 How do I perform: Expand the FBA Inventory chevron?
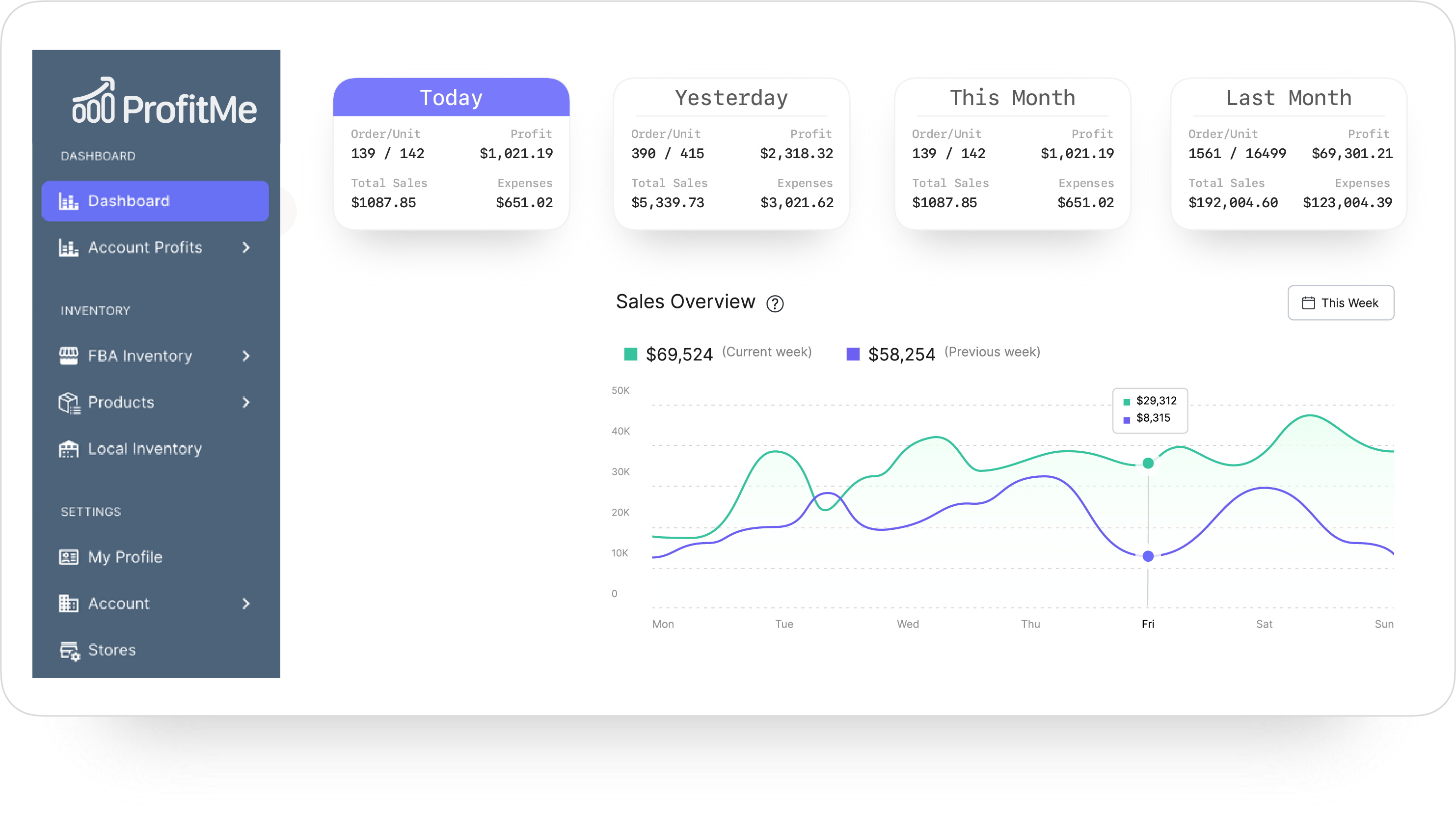[x=246, y=356]
